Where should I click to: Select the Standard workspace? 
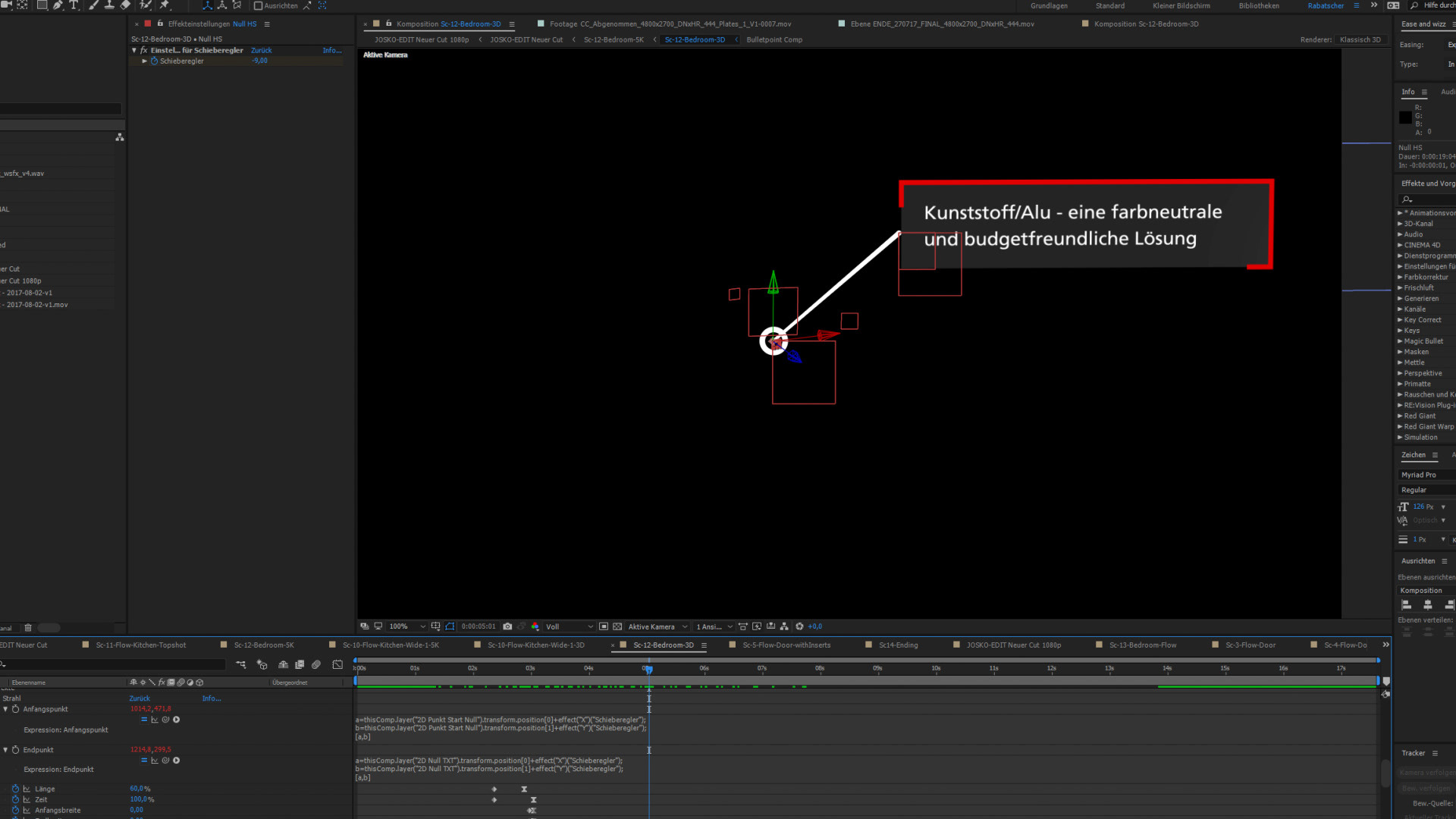point(1110,5)
